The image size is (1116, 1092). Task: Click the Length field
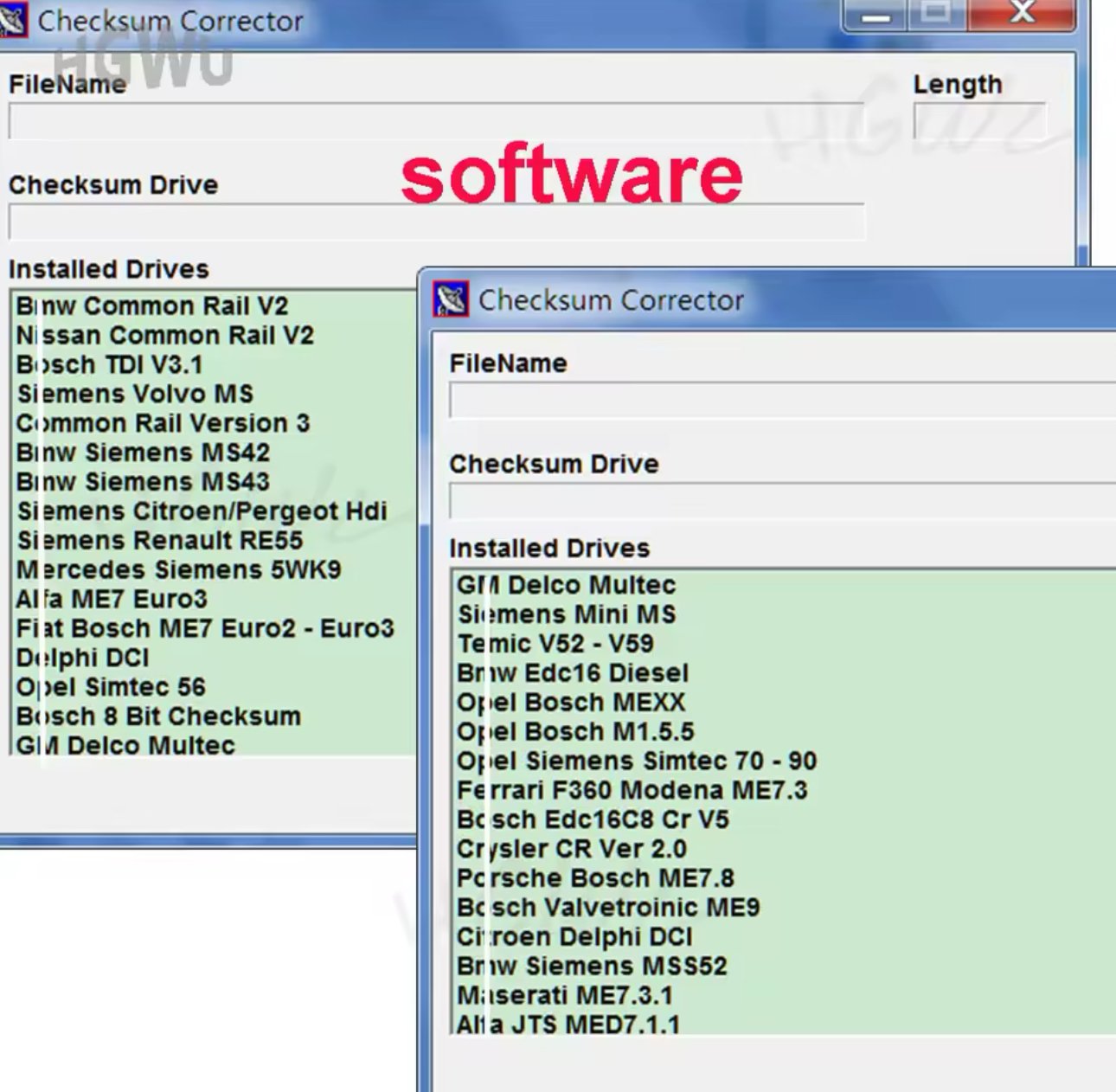pos(978,121)
